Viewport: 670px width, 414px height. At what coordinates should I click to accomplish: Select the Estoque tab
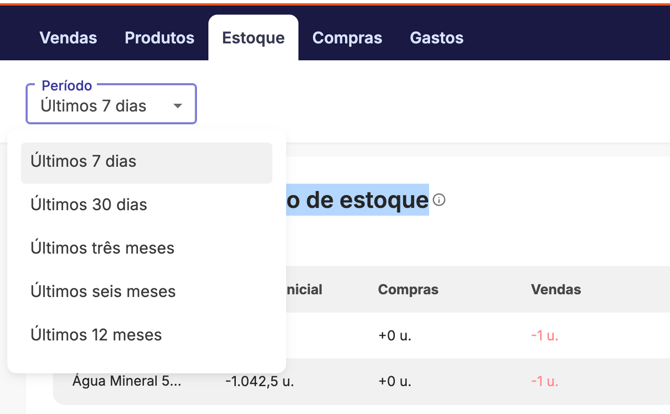tap(253, 38)
